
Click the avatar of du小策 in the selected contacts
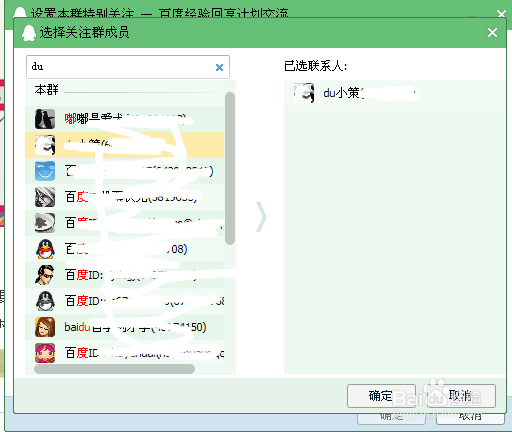point(304,93)
